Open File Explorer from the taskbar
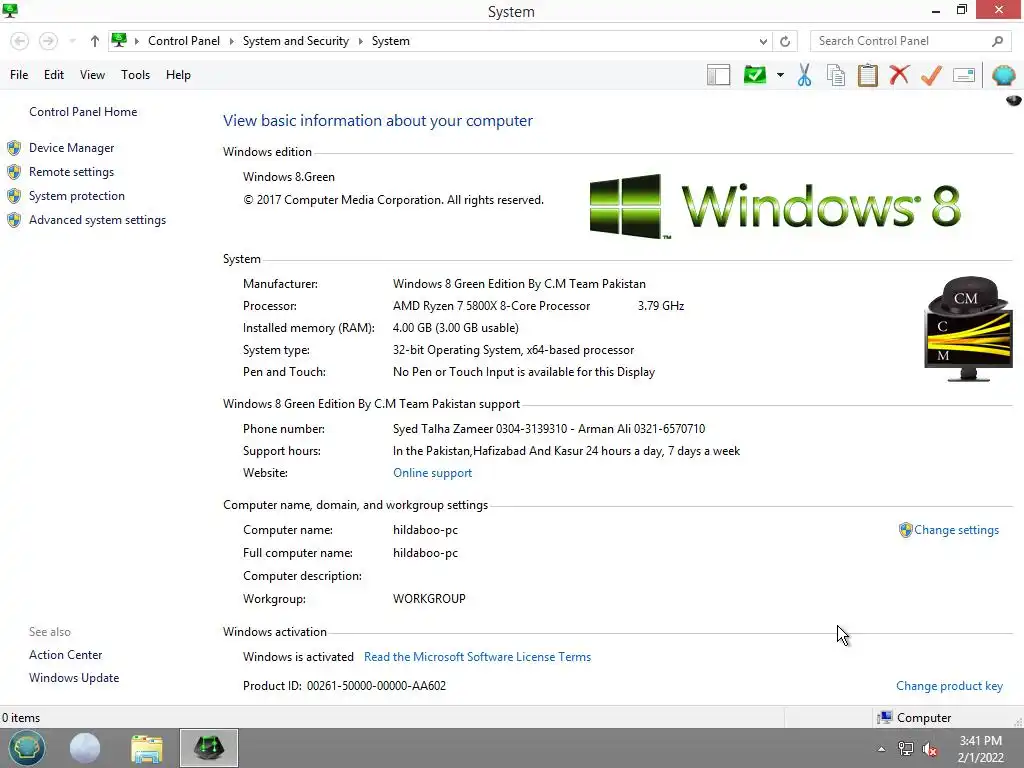Viewport: 1024px width, 768px height. 147,748
